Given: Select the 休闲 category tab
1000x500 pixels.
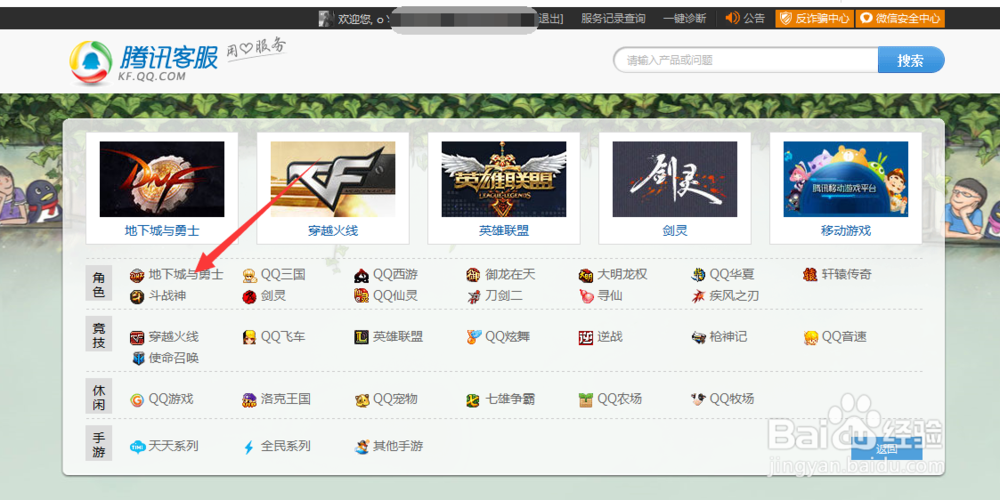Looking at the screenshot, I should pyautogui.click(x=99, y=395).
